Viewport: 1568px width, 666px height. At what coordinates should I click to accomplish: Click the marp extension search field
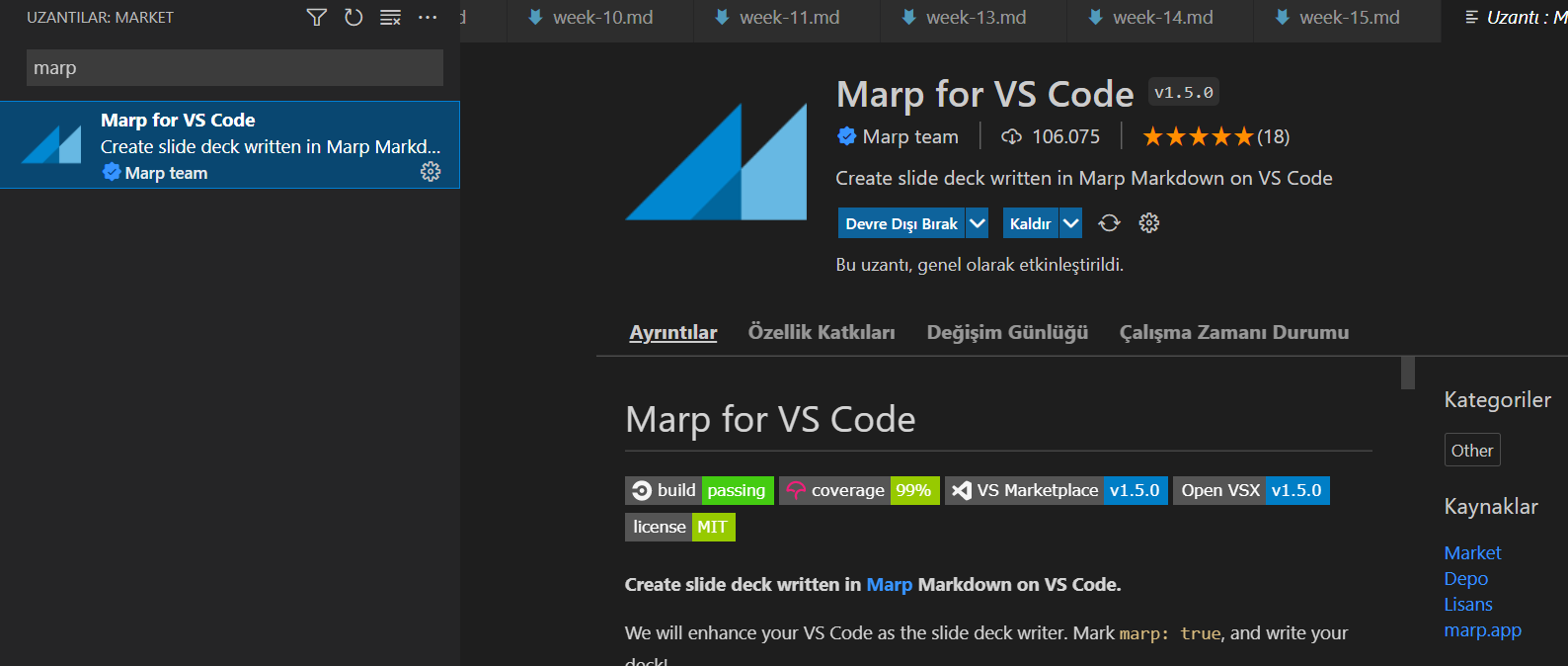click(x=235, y=68)
